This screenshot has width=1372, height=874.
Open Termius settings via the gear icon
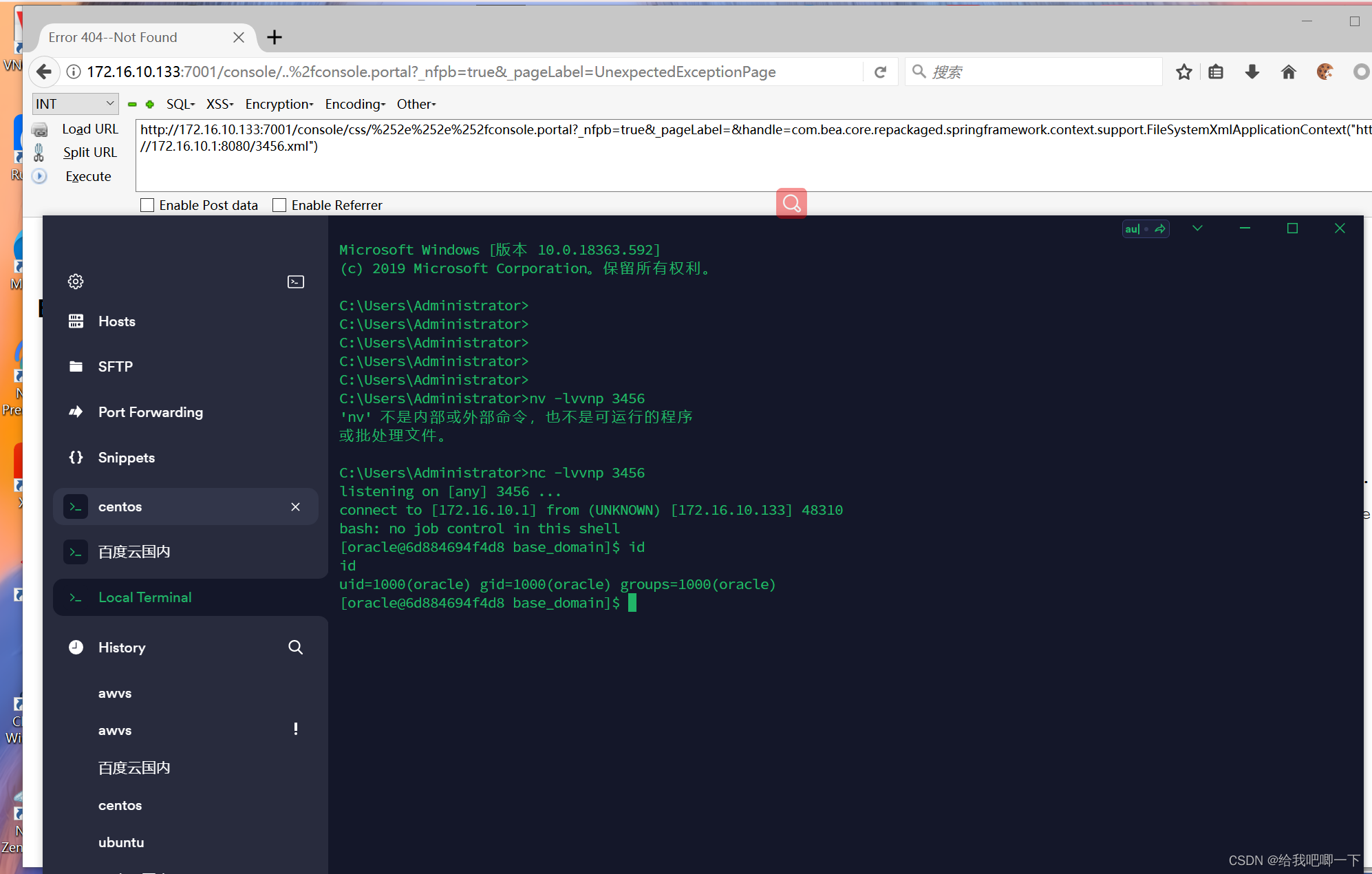point(76,281)
